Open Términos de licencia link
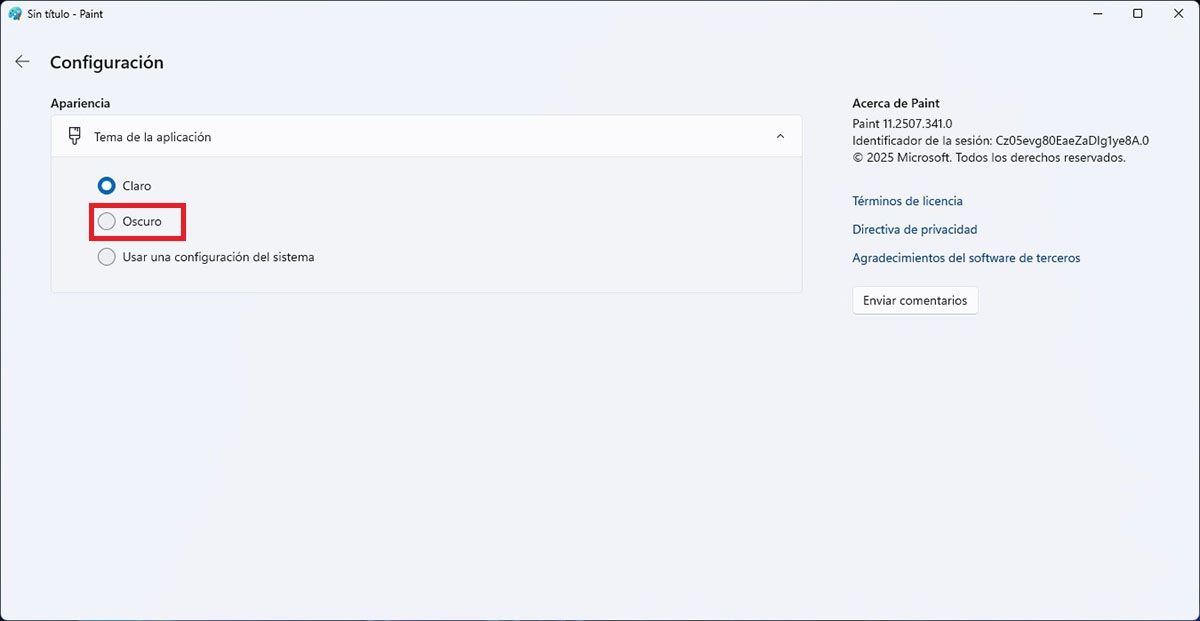 click(907, 201)
